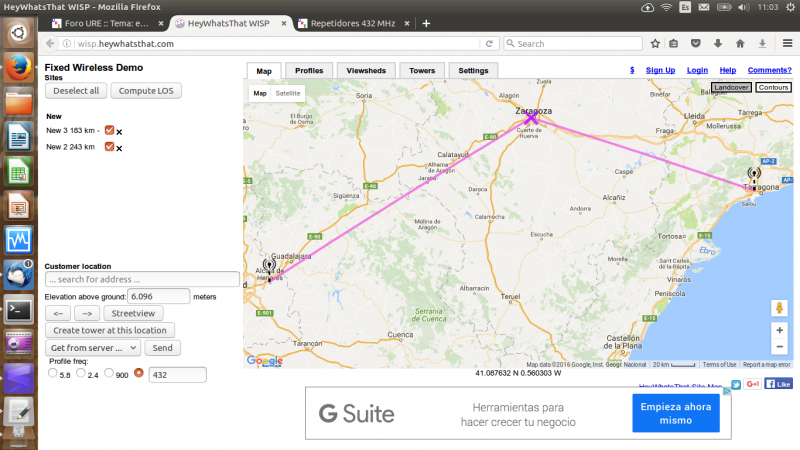800x450 pixels.
Task: Open the Profiles tab
Action: pyautogui.click(x=309, y=71)
